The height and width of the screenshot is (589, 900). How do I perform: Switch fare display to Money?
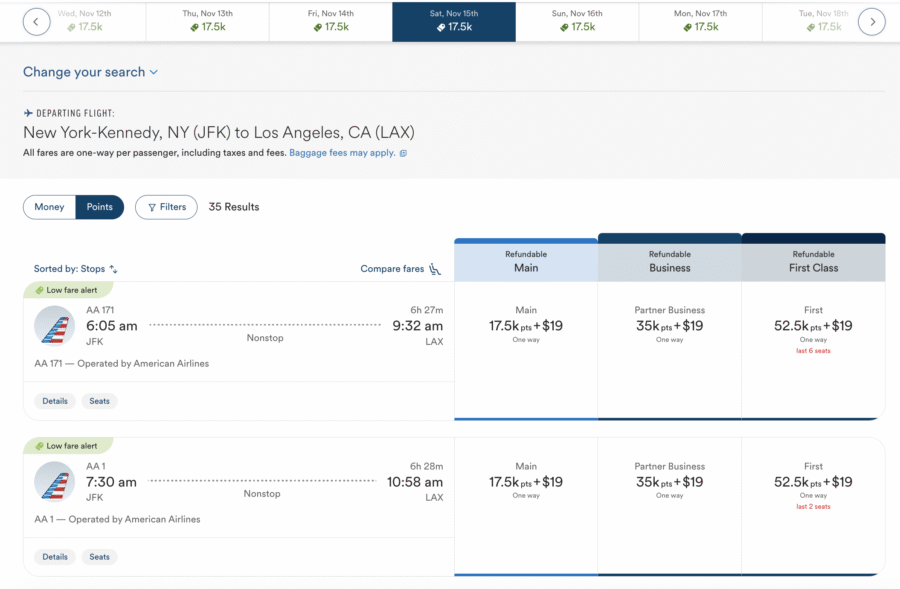(x=49, y=207)
